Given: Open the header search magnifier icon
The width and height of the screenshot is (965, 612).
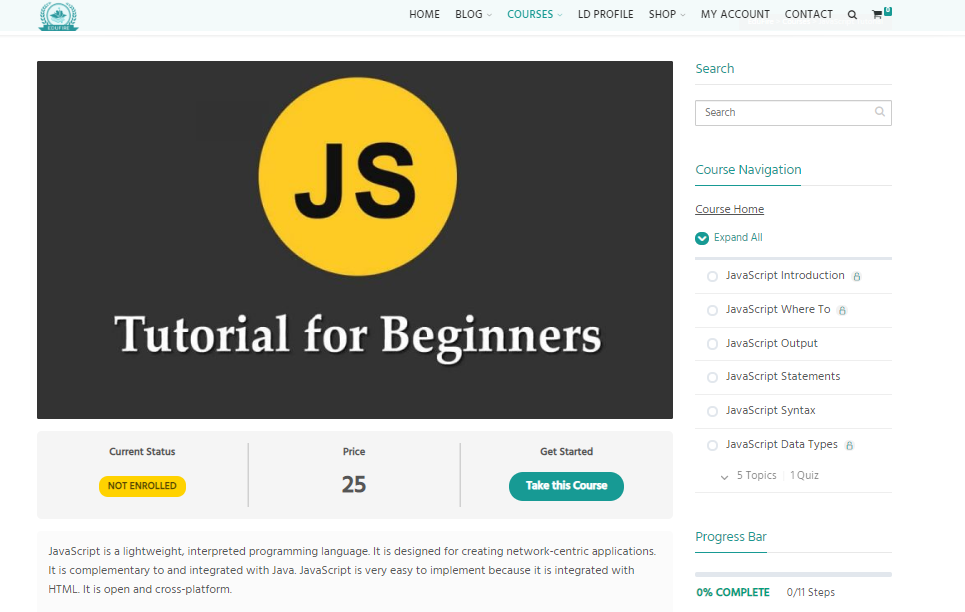Looking at the screenshot, I should click(852, 15).
